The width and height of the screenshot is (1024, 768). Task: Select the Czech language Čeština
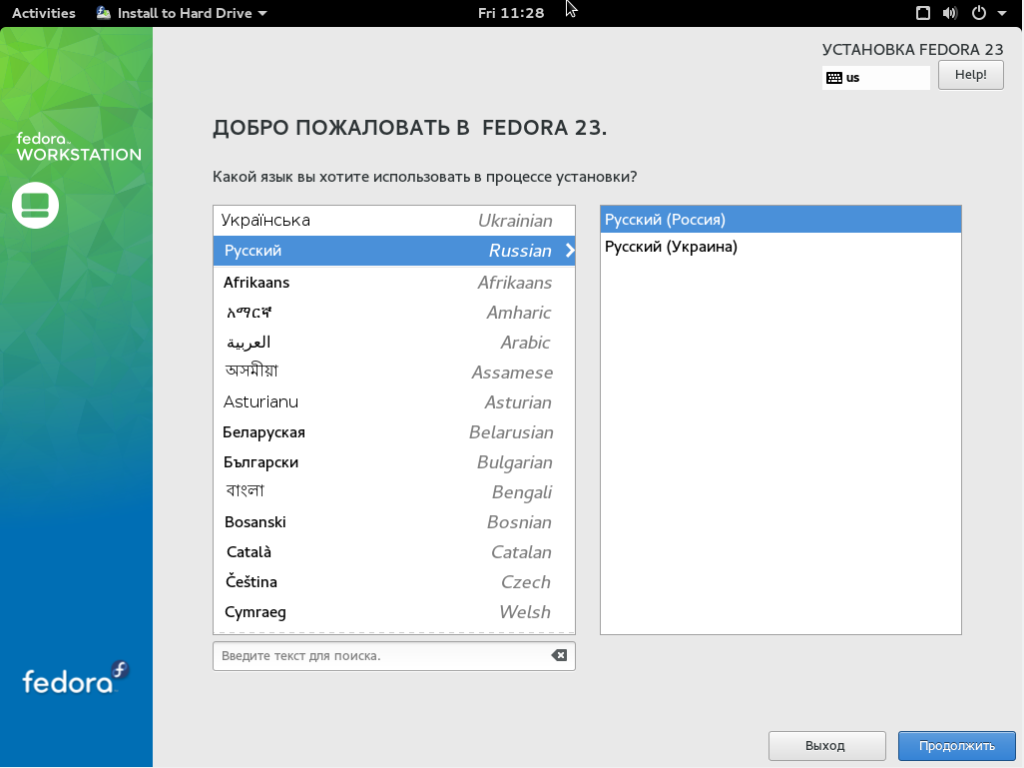pyautogui.click(x=390, y=582)
